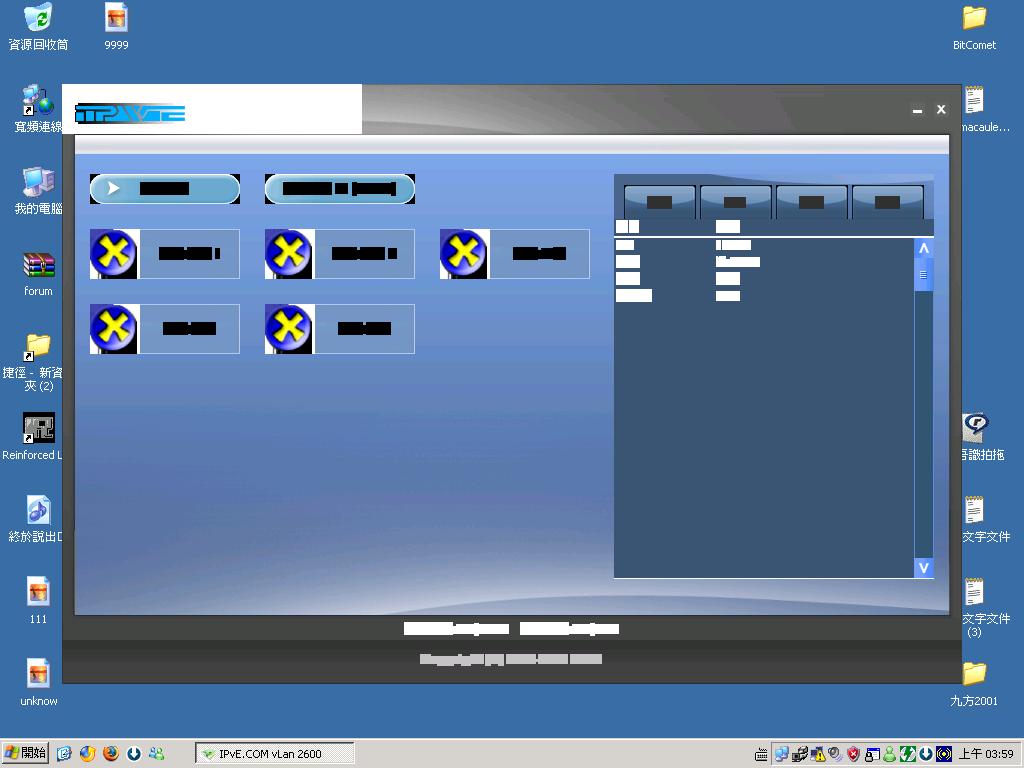Click the pill button with the play arrow
Image resolution: width=1024 pixels, height=768 pixels.
[x=165, y=189]
